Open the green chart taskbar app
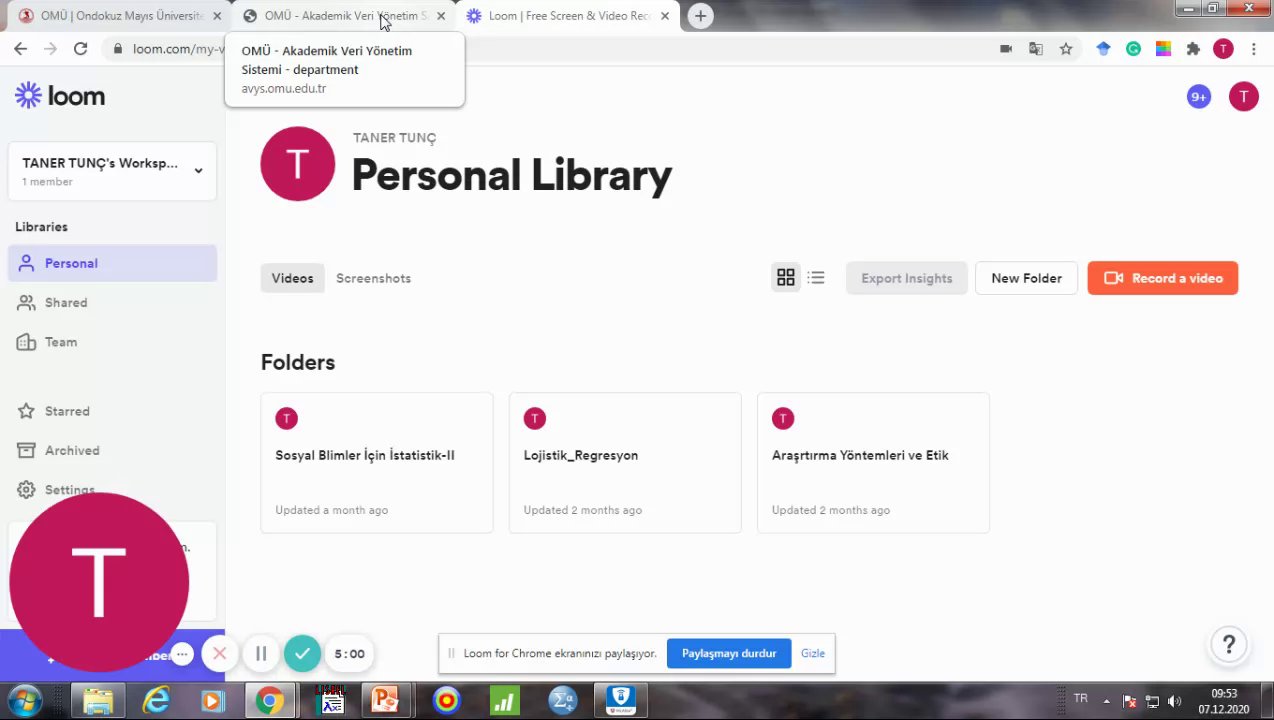This screenshot has height=720, width=1274. click(504, 701)
